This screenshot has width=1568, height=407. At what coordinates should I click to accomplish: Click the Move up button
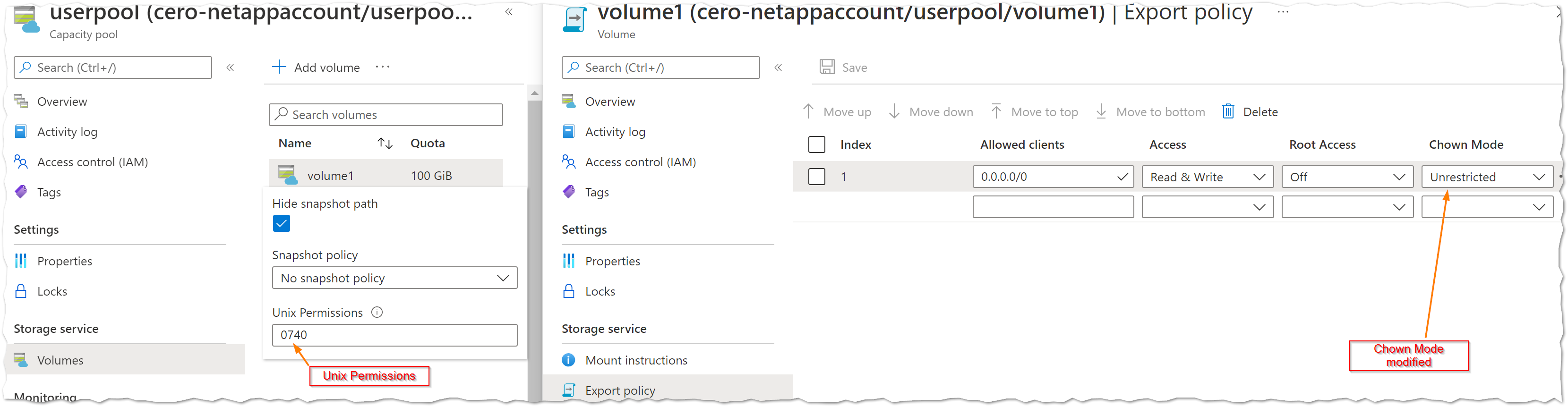pos(837,112)
